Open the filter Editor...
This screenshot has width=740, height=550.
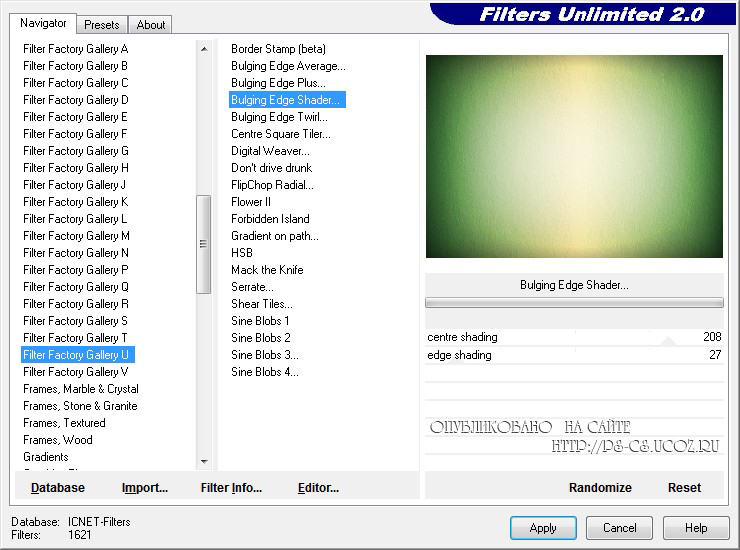(318, 488)
